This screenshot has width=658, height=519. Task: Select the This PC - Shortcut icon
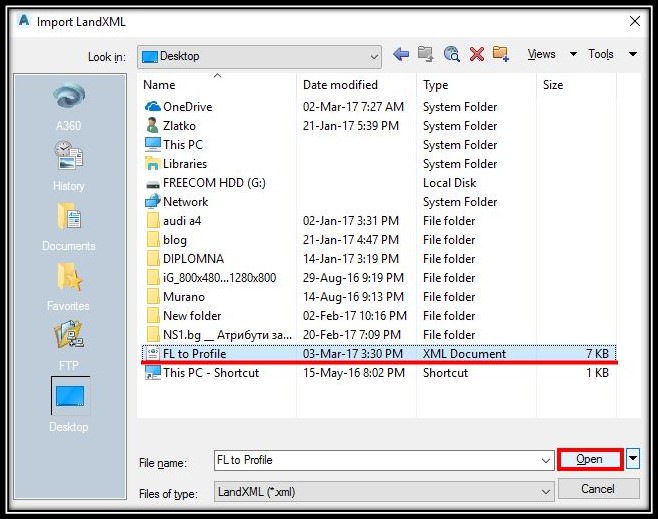[153, 373]
